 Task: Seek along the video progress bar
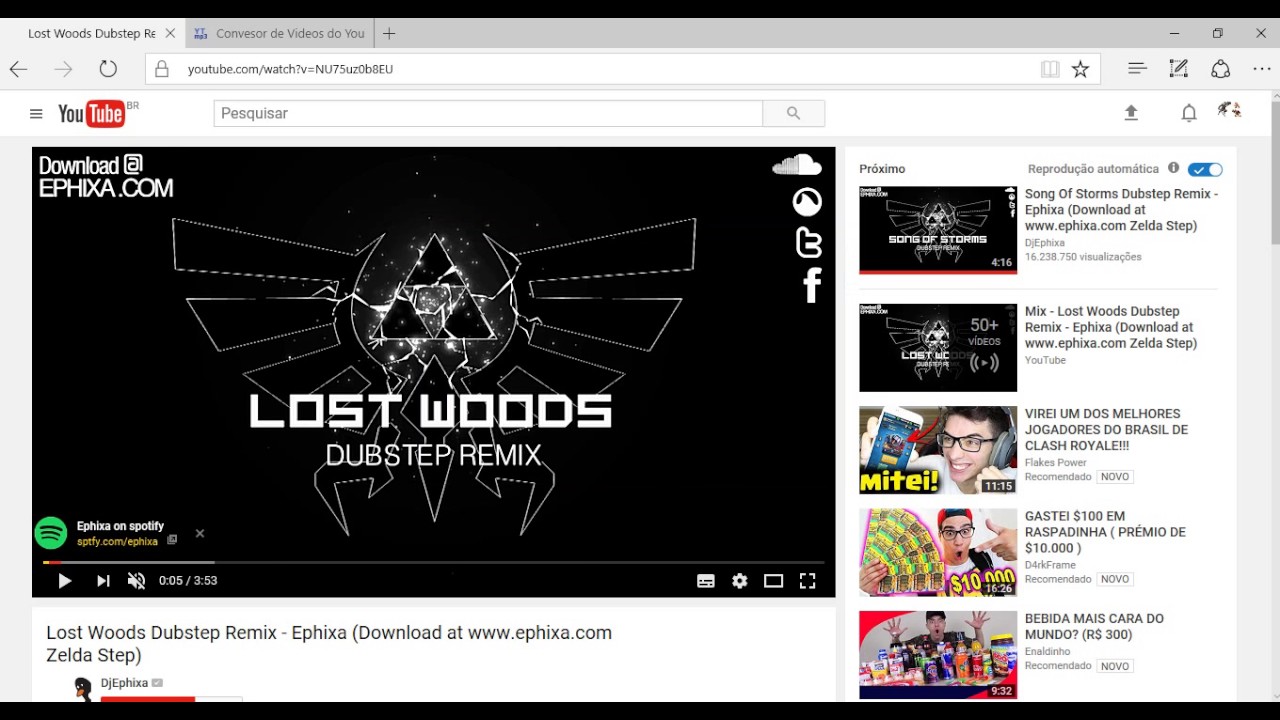433,563
